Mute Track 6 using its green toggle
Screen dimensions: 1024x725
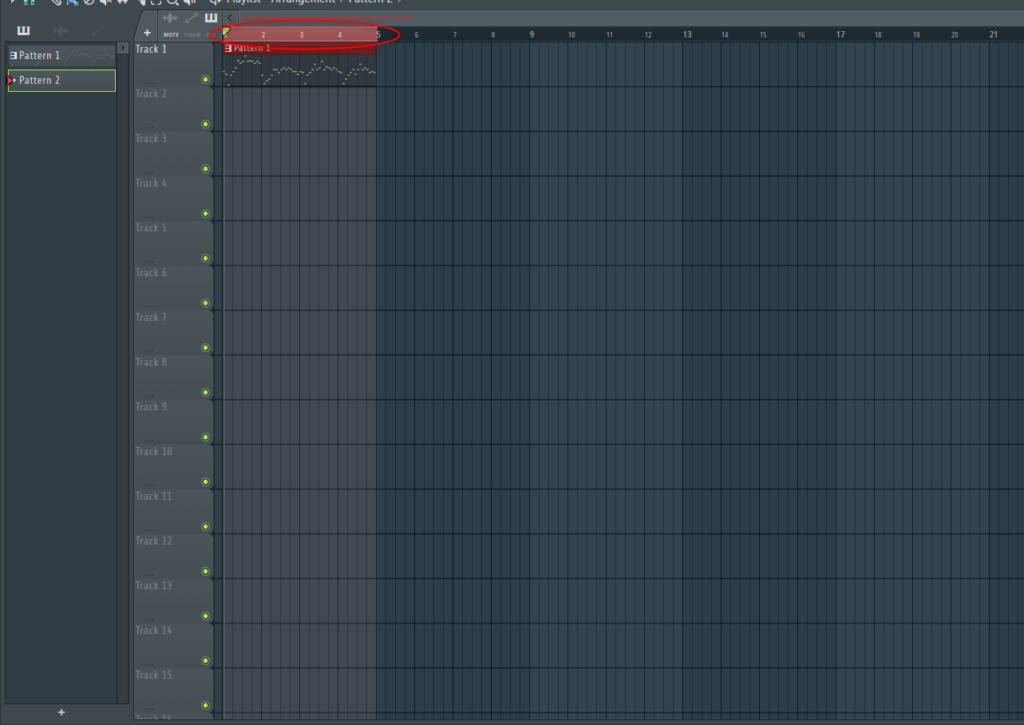(x=205, y=303)
